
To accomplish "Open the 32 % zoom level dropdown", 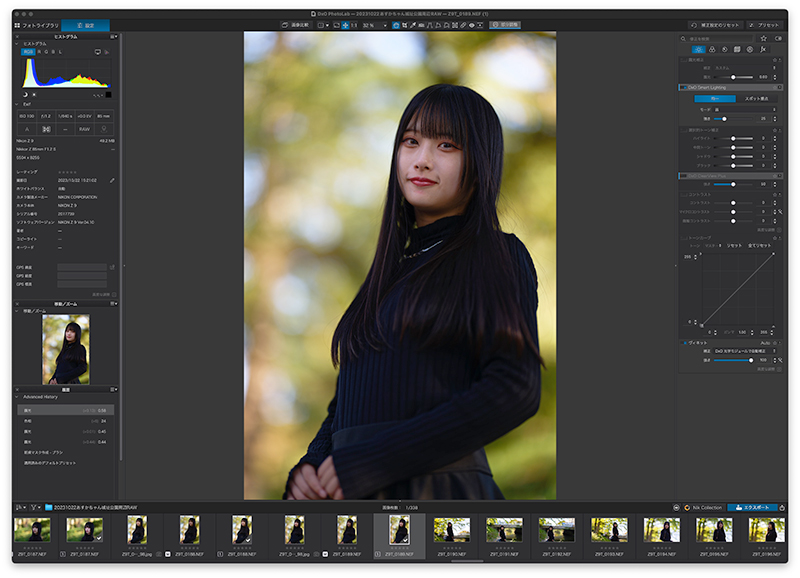I will pos(374,25).
